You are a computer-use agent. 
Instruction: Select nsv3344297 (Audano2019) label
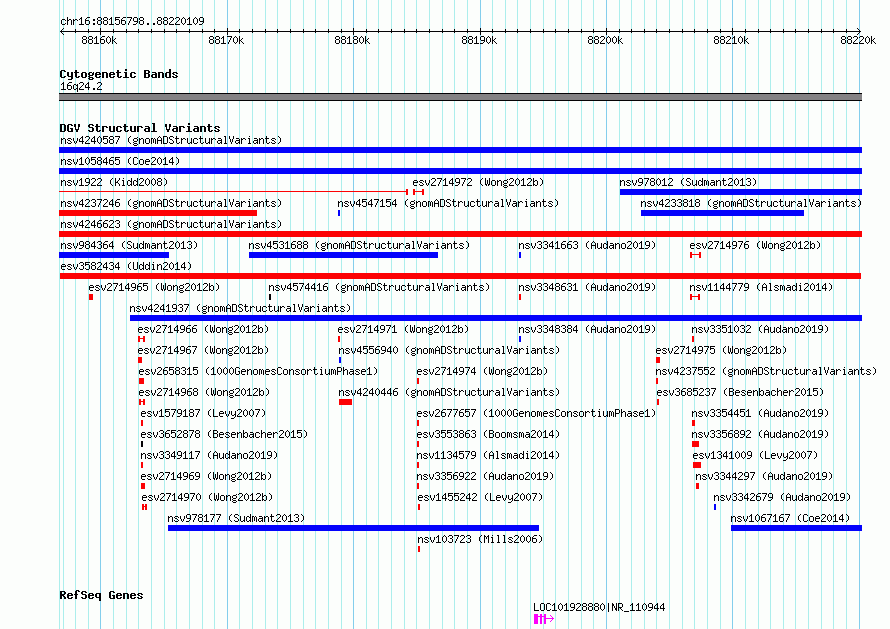click(x=764, y=476)
